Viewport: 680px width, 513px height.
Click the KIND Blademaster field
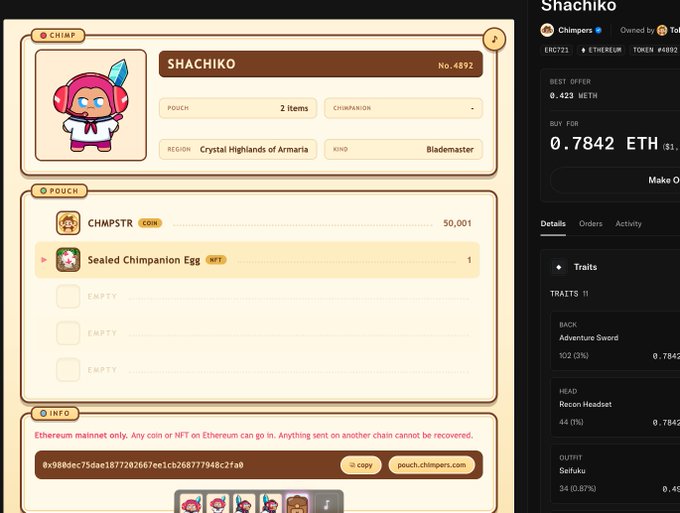[x=403, y=149]
